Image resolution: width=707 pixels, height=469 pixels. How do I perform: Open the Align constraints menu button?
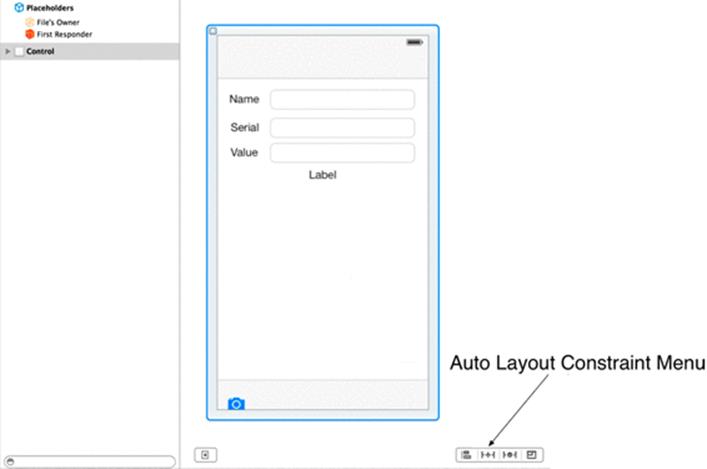[467, 455]
